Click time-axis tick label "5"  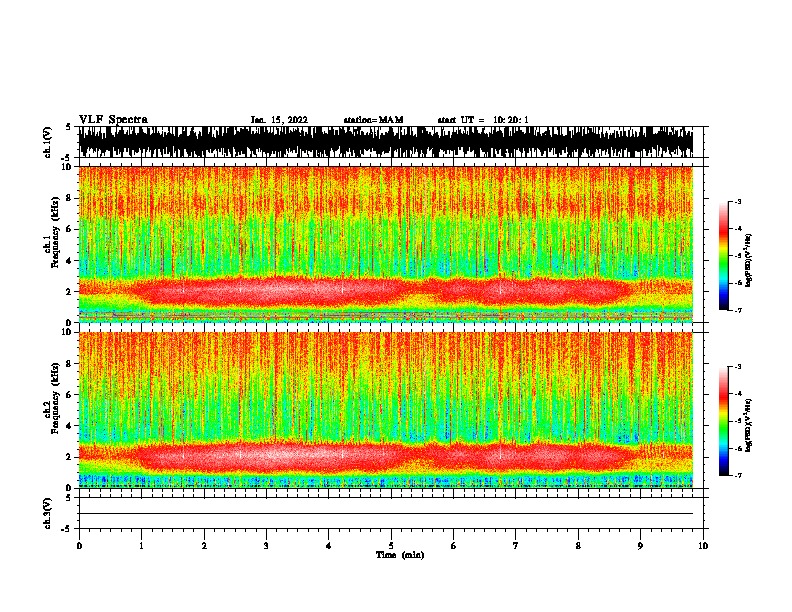tap(391, 546)
